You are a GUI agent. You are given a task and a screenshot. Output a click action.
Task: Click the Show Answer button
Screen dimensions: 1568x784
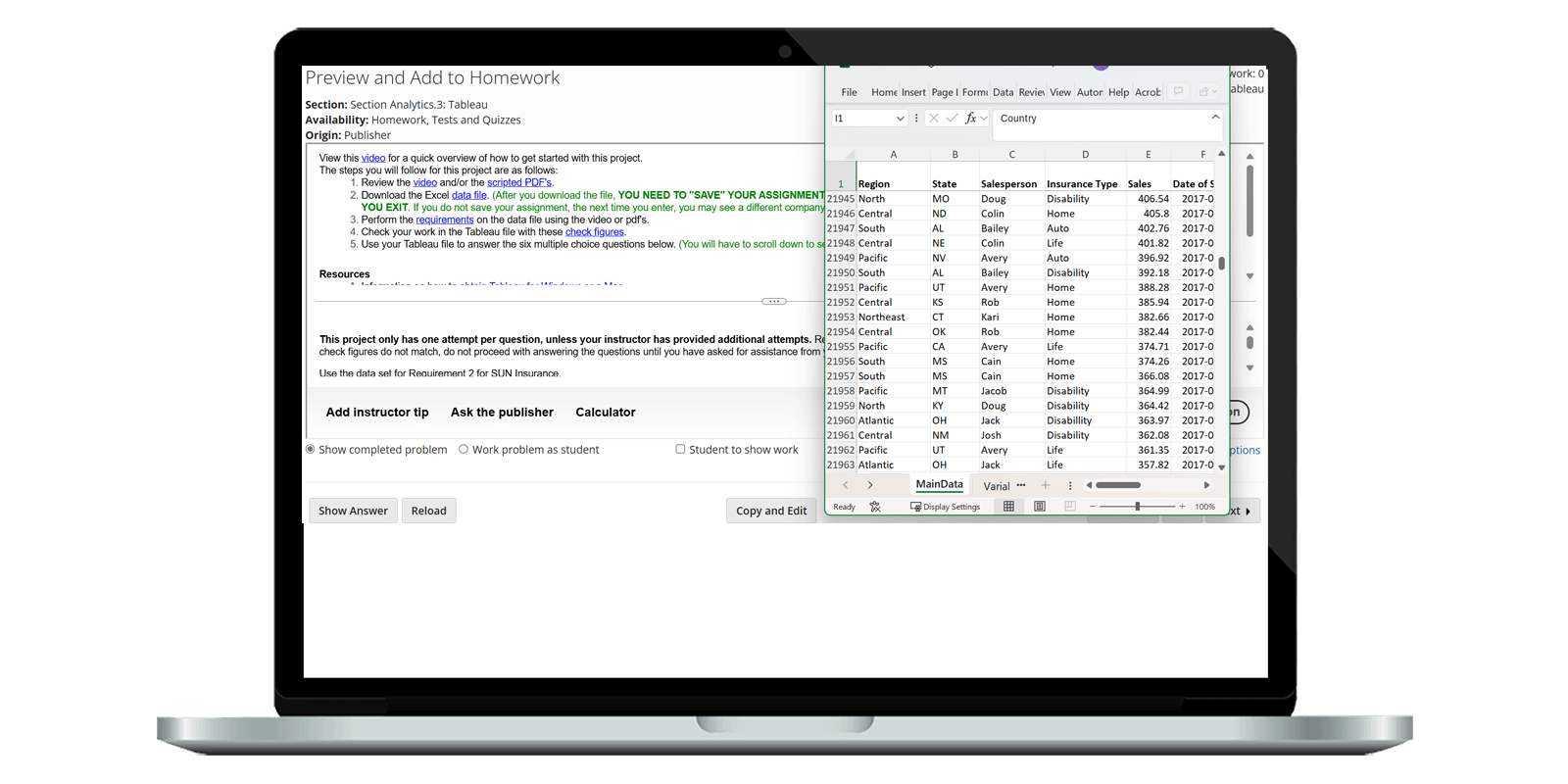353,511
